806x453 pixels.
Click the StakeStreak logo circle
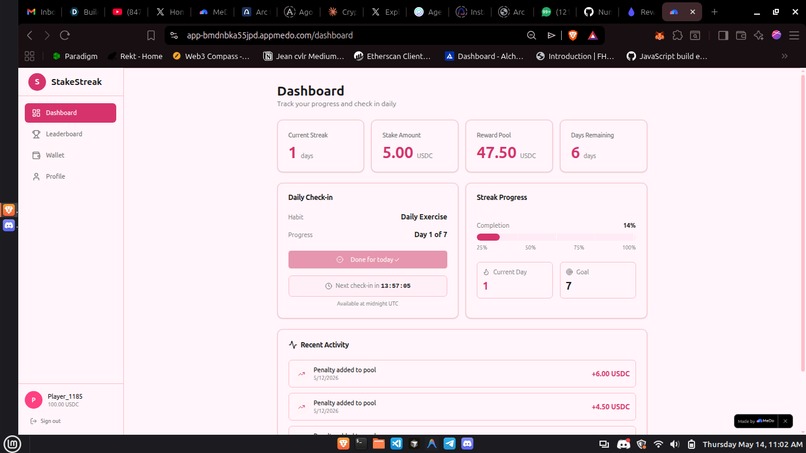(x=37, y=82)
